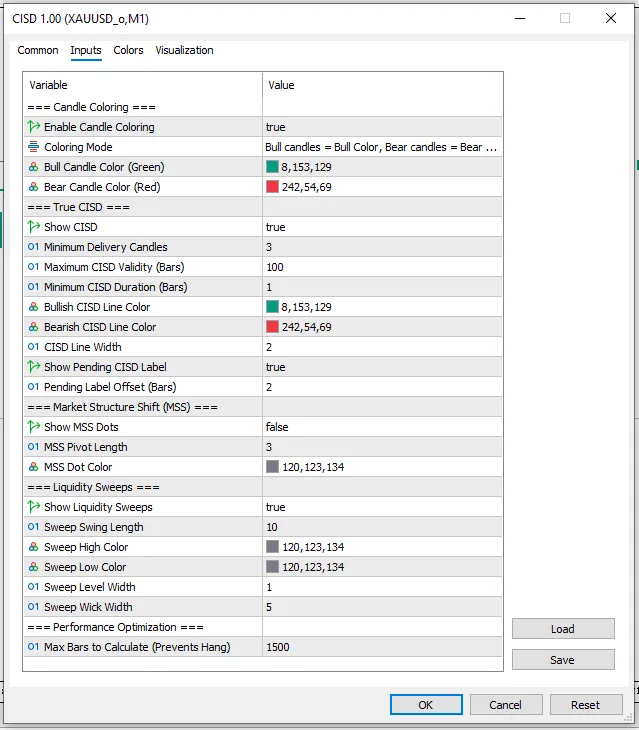Viewport: 639px width, 730px height.
Task: Click the Show MSS Dots boolean icon
Action: point(34,426)
